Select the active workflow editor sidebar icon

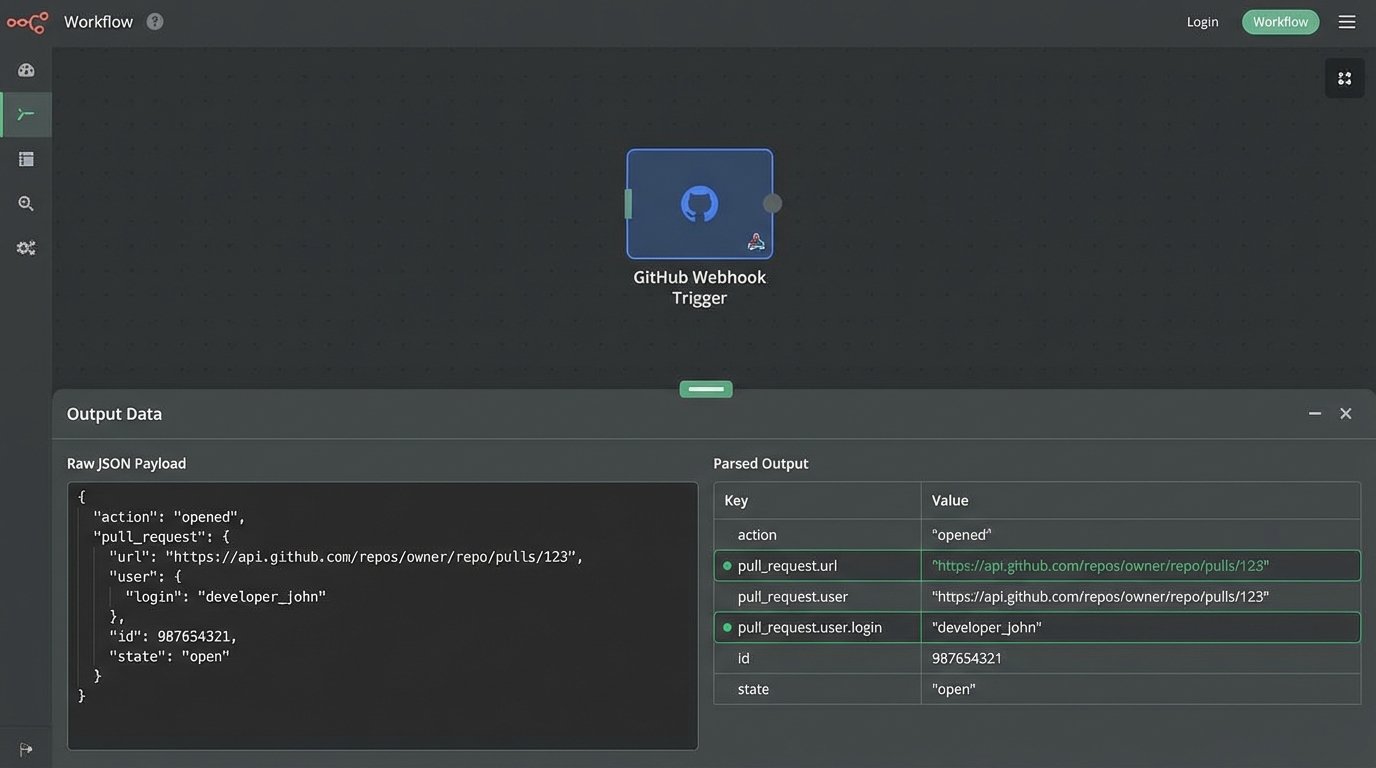(x=25, y=113)
